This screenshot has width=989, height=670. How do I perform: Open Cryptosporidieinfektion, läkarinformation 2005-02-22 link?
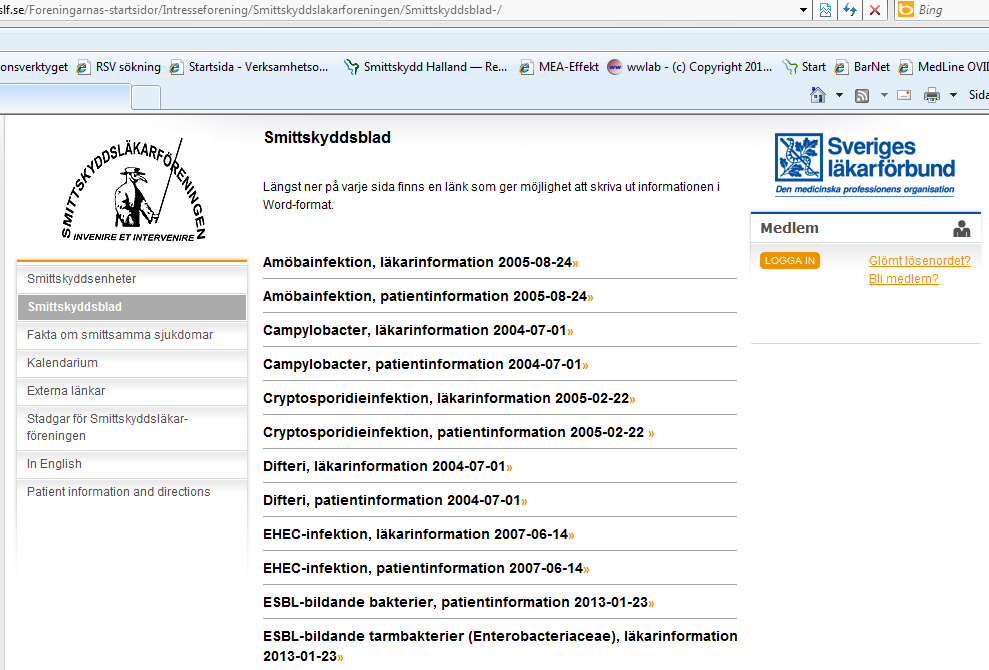[449, 399]
